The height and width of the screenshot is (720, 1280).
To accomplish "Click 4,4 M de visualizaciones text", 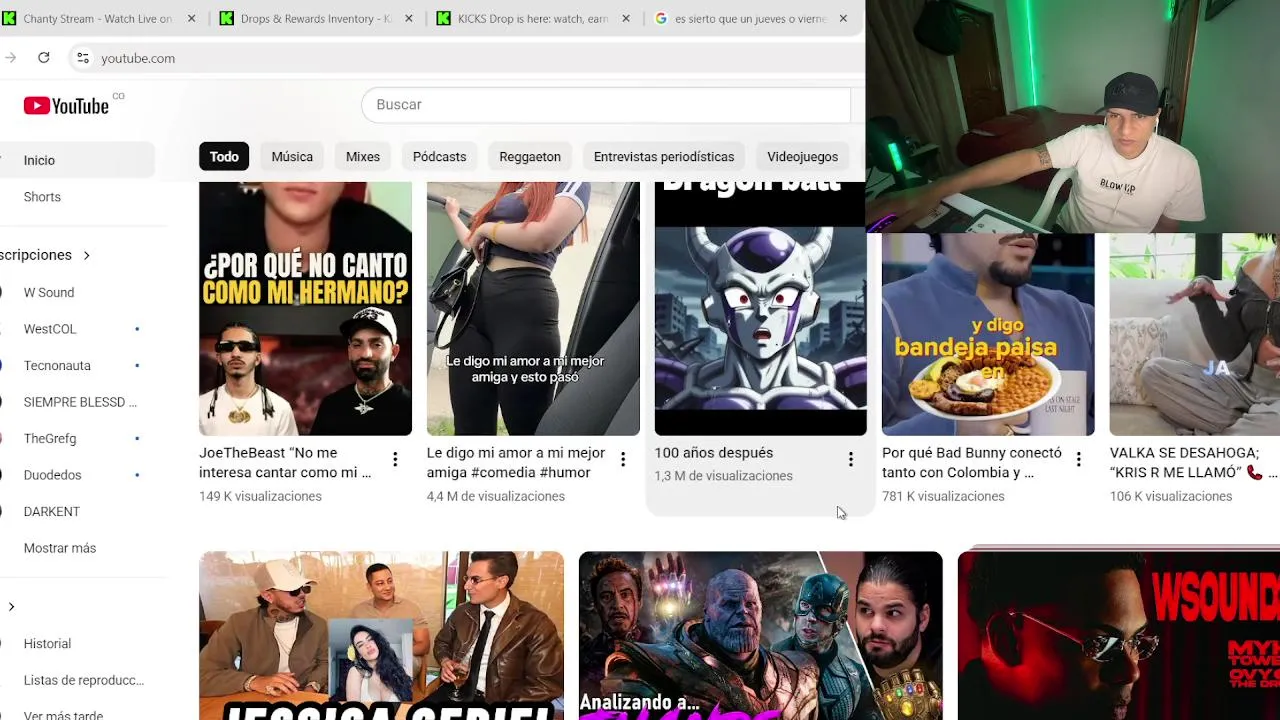I will pos(496,497).
